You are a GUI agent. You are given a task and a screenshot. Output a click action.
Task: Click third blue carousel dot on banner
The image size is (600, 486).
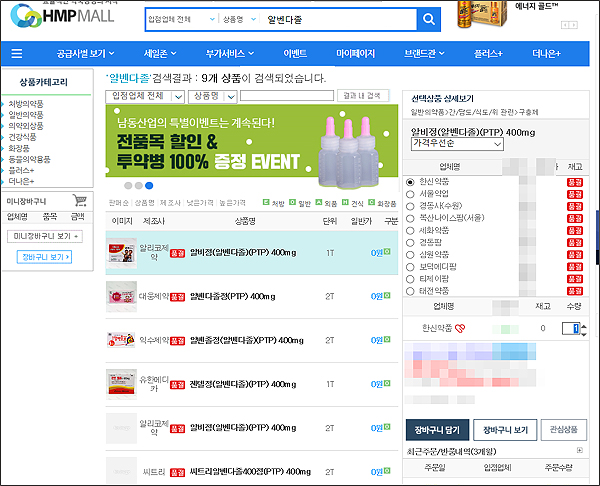tap(149, 186)
